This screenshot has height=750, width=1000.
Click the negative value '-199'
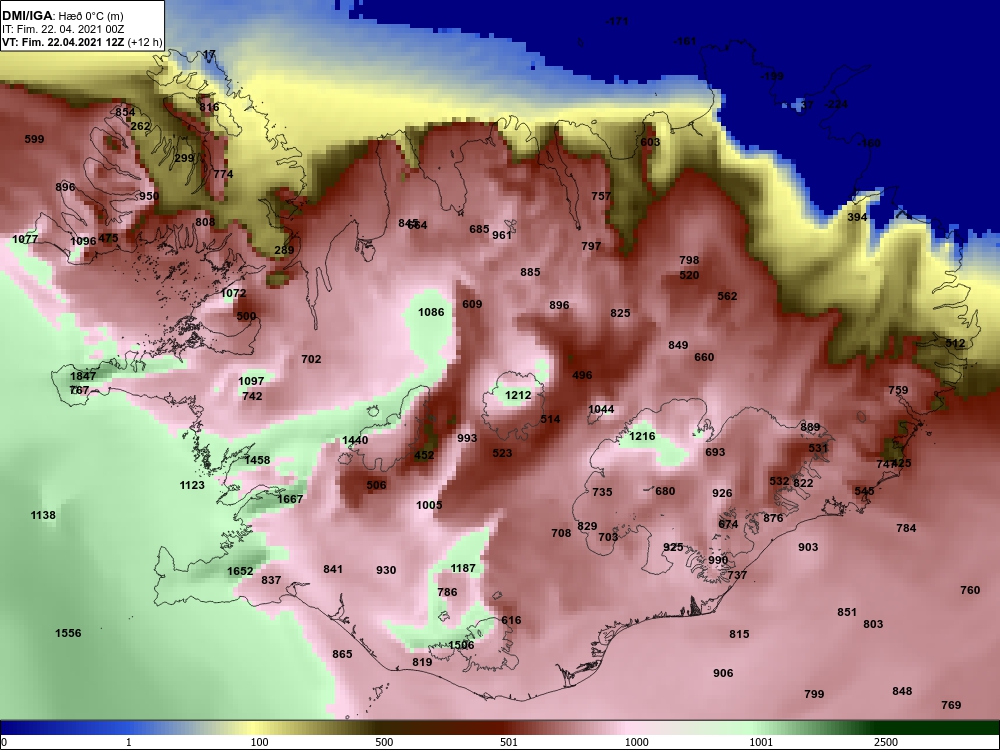(x=772, y=77)
